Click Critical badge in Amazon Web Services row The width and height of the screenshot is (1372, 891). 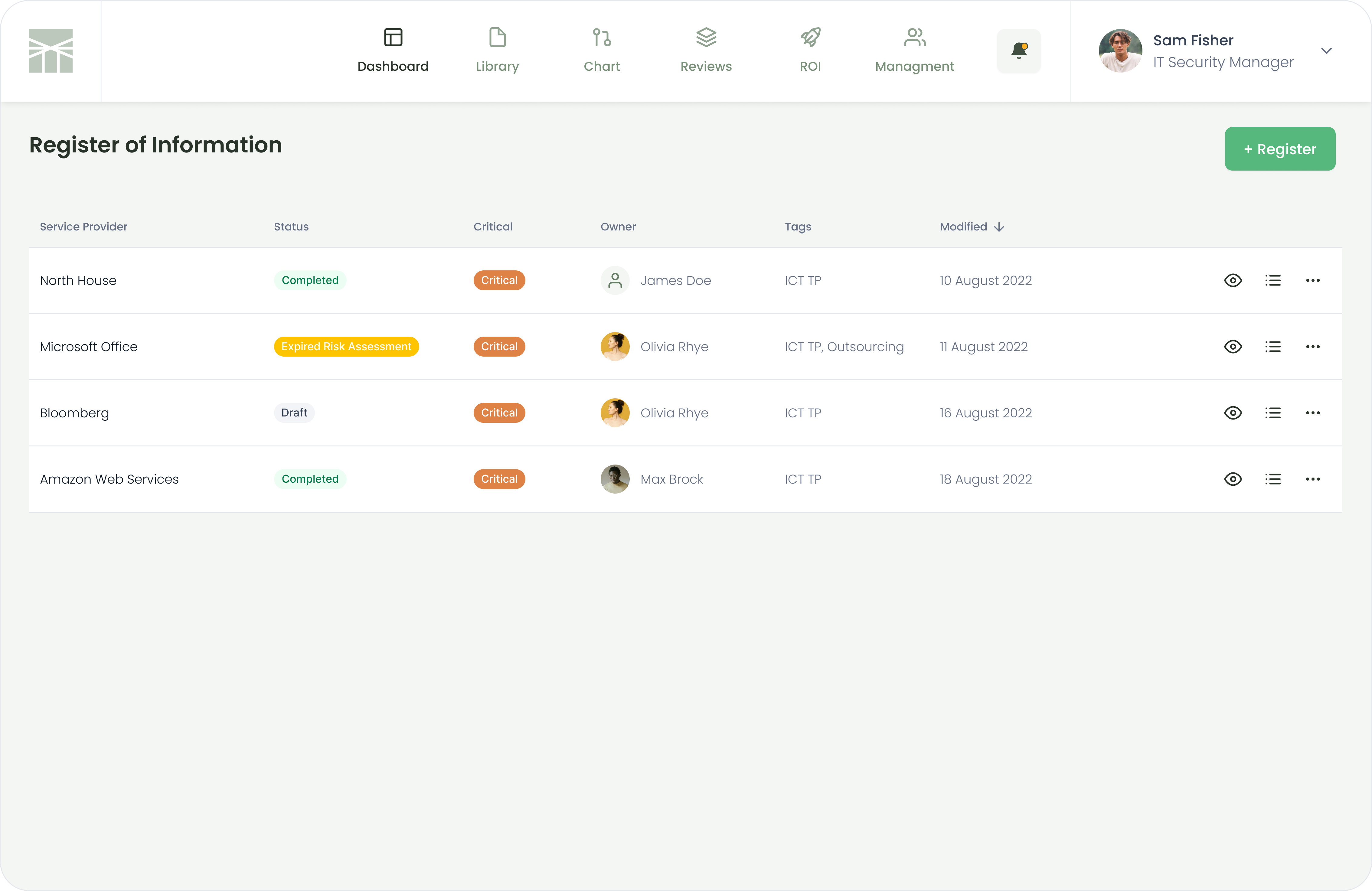click(x=499, y=479)
